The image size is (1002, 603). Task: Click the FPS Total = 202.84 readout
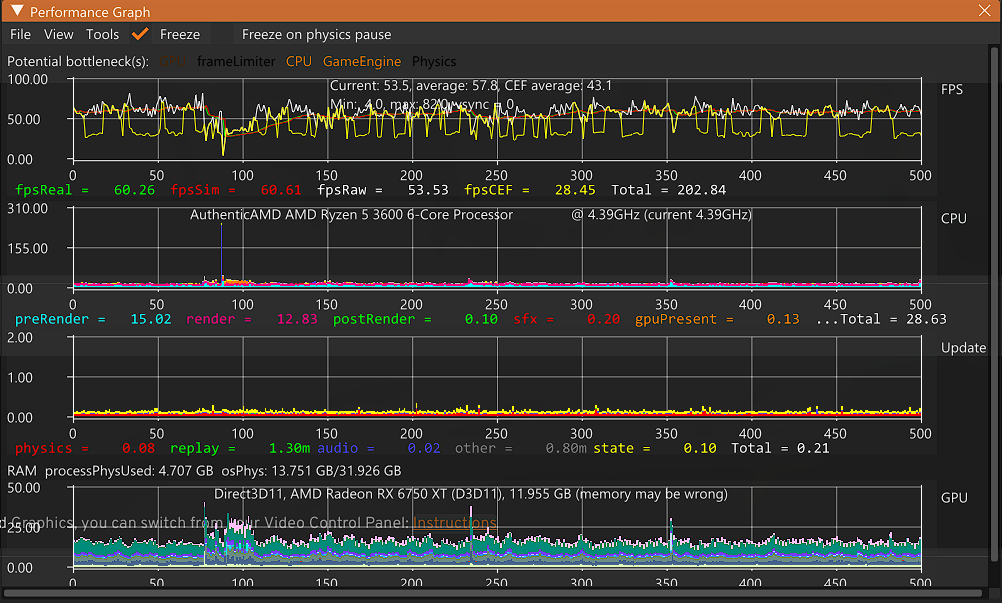668,190
